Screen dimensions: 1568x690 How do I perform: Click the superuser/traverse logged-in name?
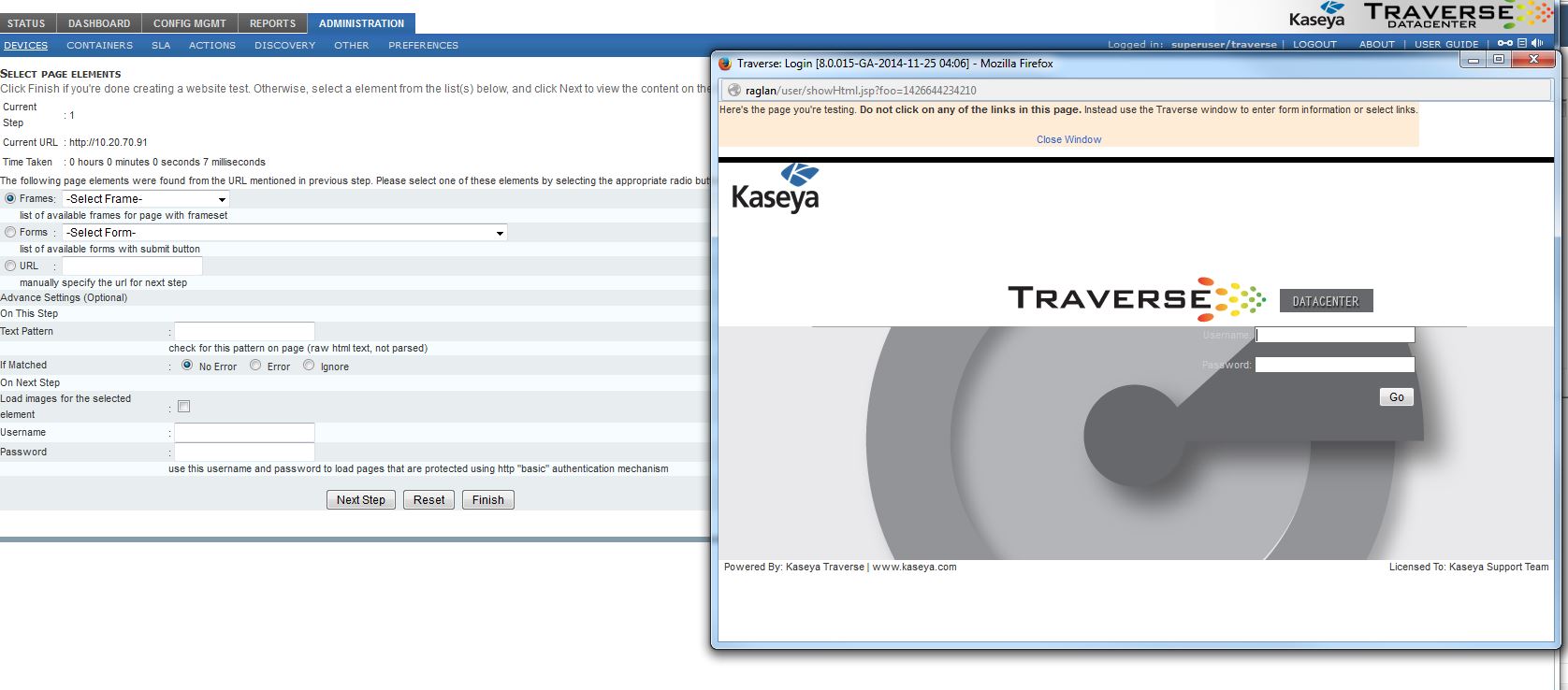pyautogui.click(x=1224, y=44)
